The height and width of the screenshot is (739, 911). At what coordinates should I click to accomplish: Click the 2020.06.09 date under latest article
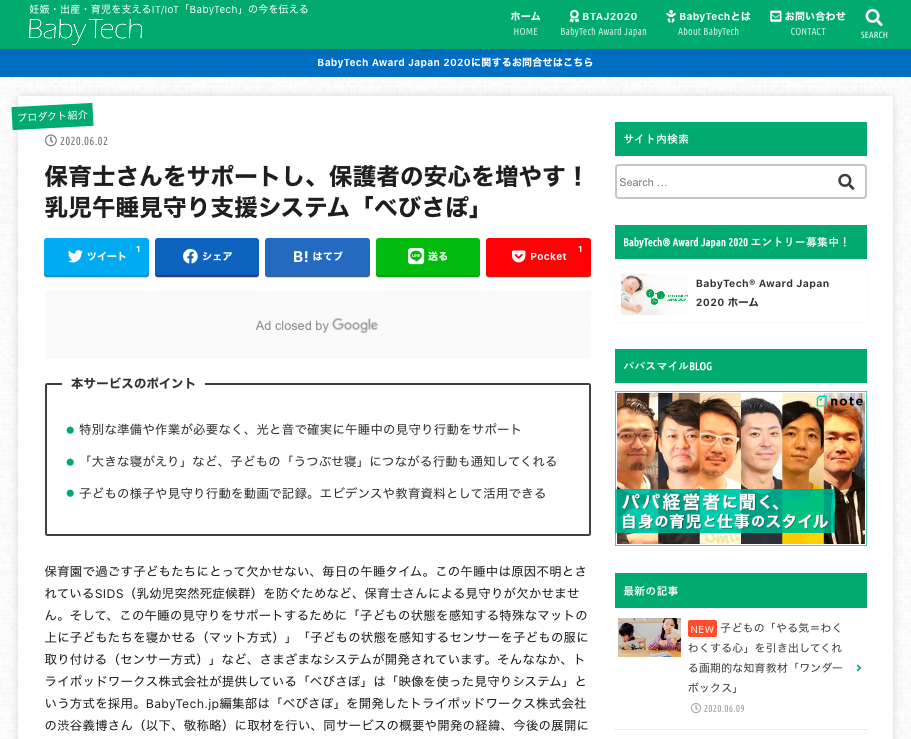click(x=718, y=708)
